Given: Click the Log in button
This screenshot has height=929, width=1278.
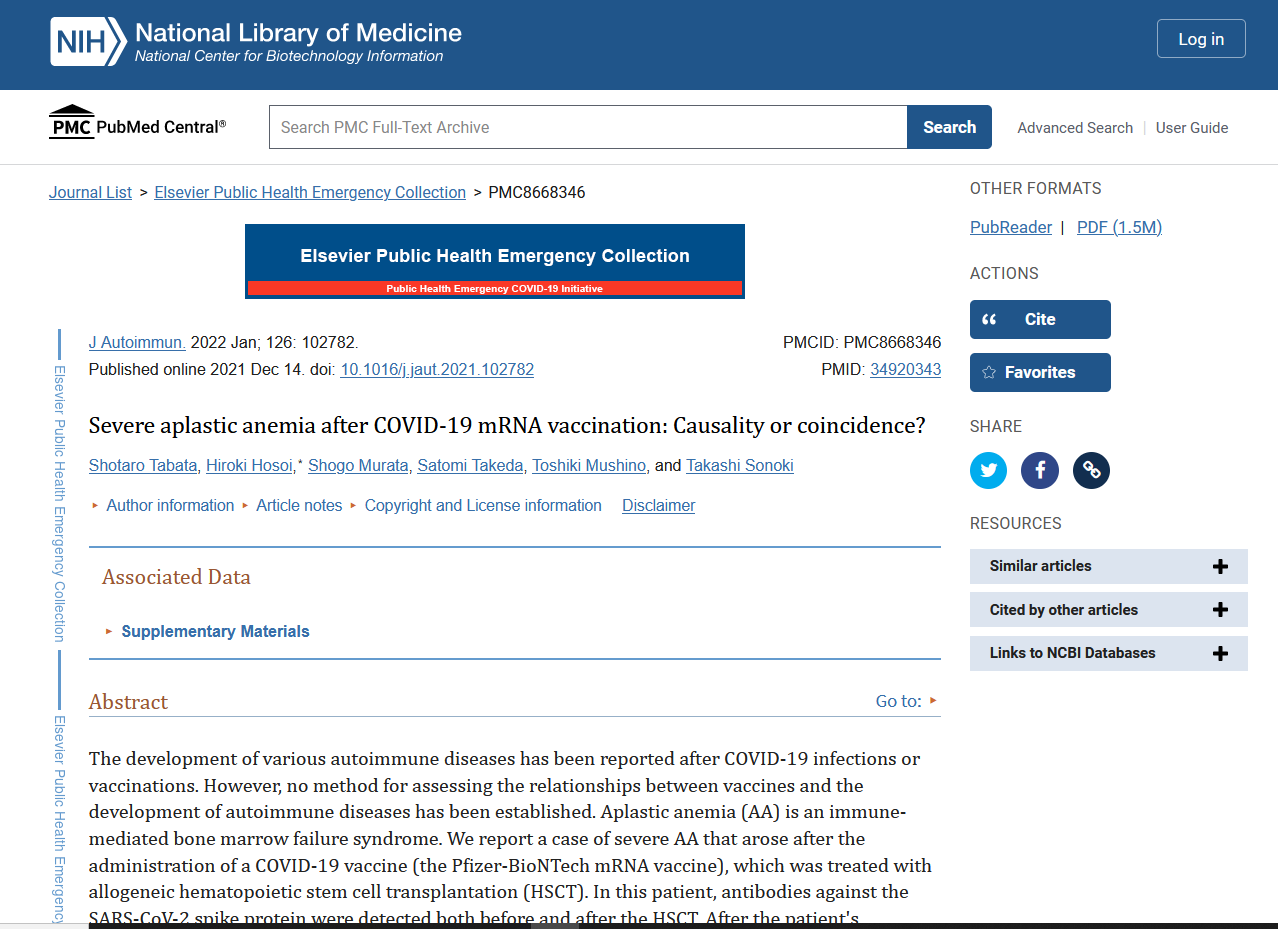Looking at the screenshot, I should (x=1200, y=39).
